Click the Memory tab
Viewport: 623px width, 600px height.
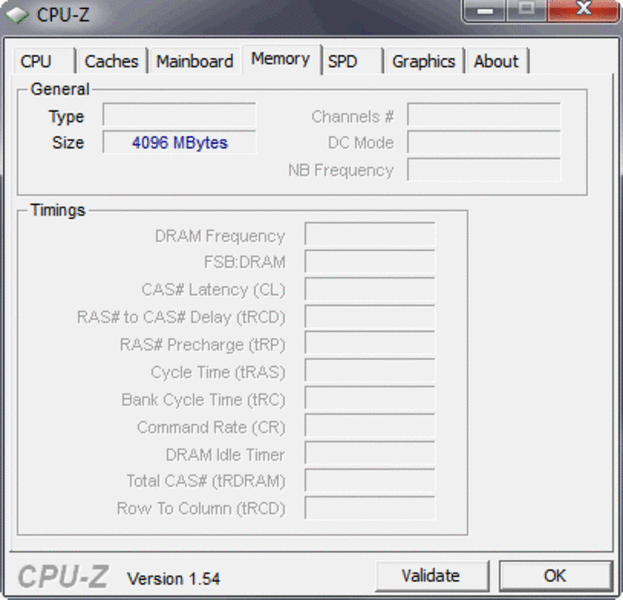(x=281, y=59)
